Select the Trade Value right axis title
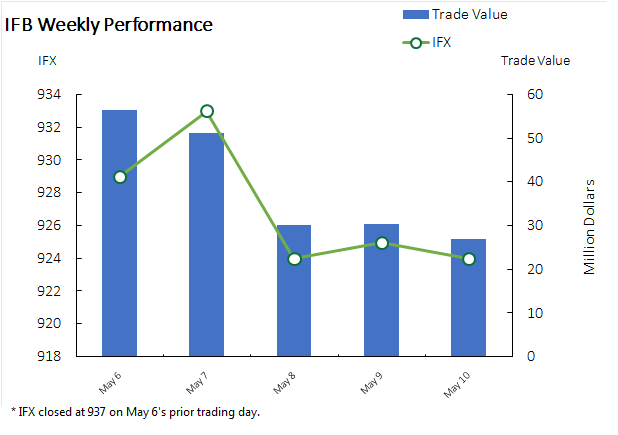 tap(535, 60)
